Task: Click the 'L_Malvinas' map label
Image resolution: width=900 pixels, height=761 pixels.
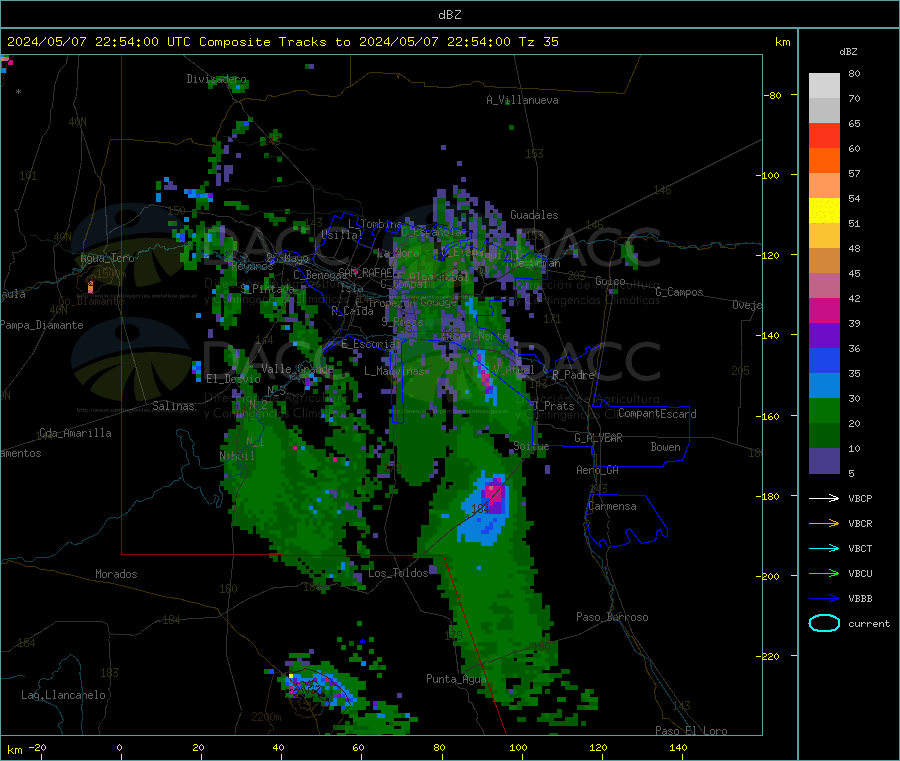Action: click(x=394, y=371)
